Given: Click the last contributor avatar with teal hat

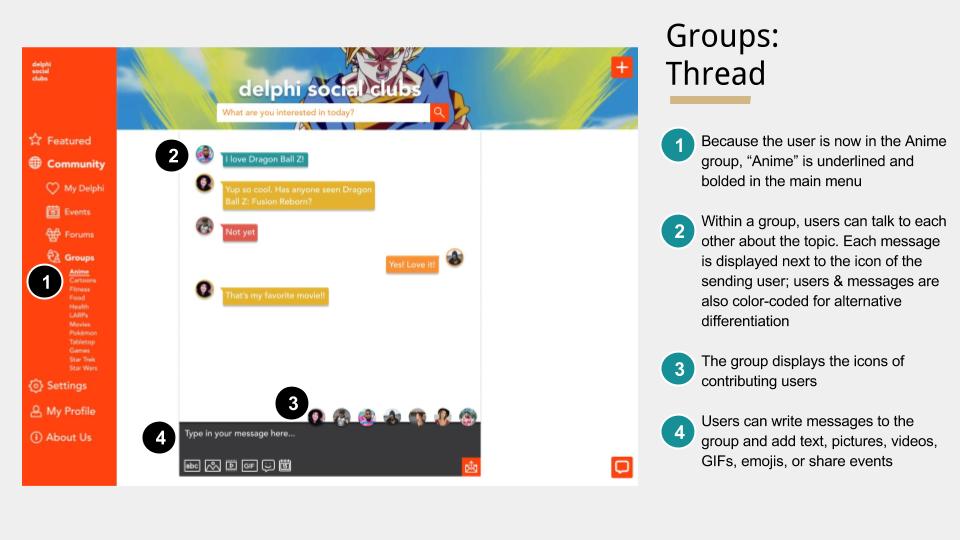Looking at the screenshot, I should coord(468,417).
